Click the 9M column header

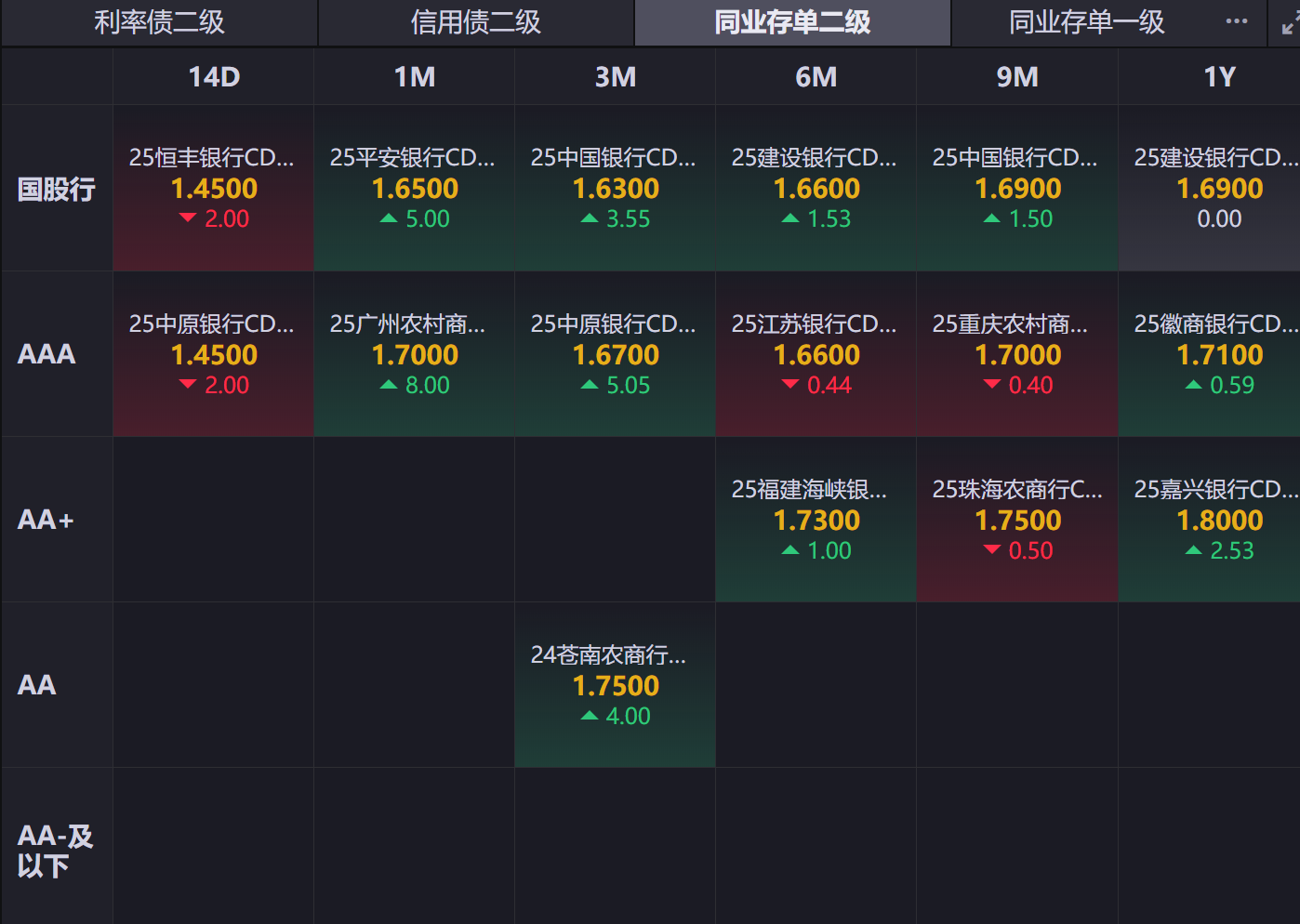click(1017, 76)
